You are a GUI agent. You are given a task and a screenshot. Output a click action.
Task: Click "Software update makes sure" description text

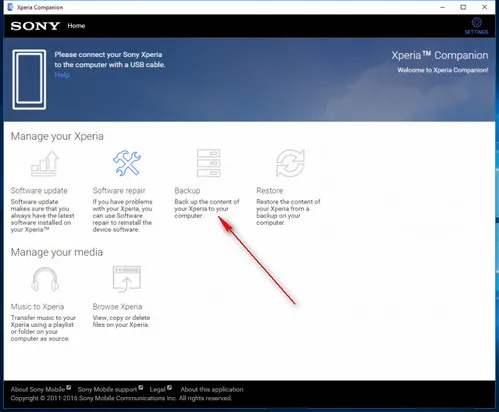pyautogui.click(x=42, y=216)
